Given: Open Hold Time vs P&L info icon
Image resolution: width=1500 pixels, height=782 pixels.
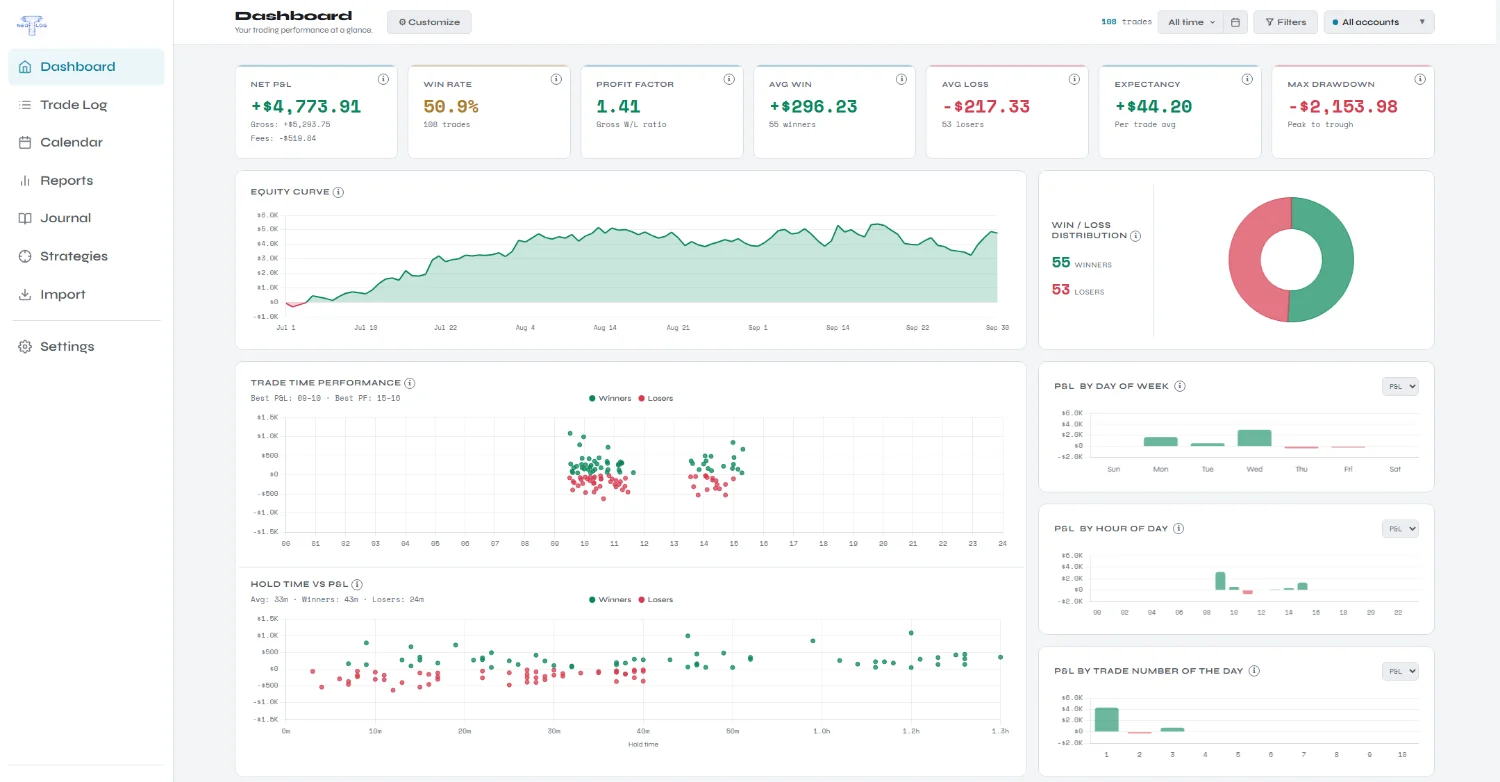Looking at the screenshot, I should pos(357,584).
